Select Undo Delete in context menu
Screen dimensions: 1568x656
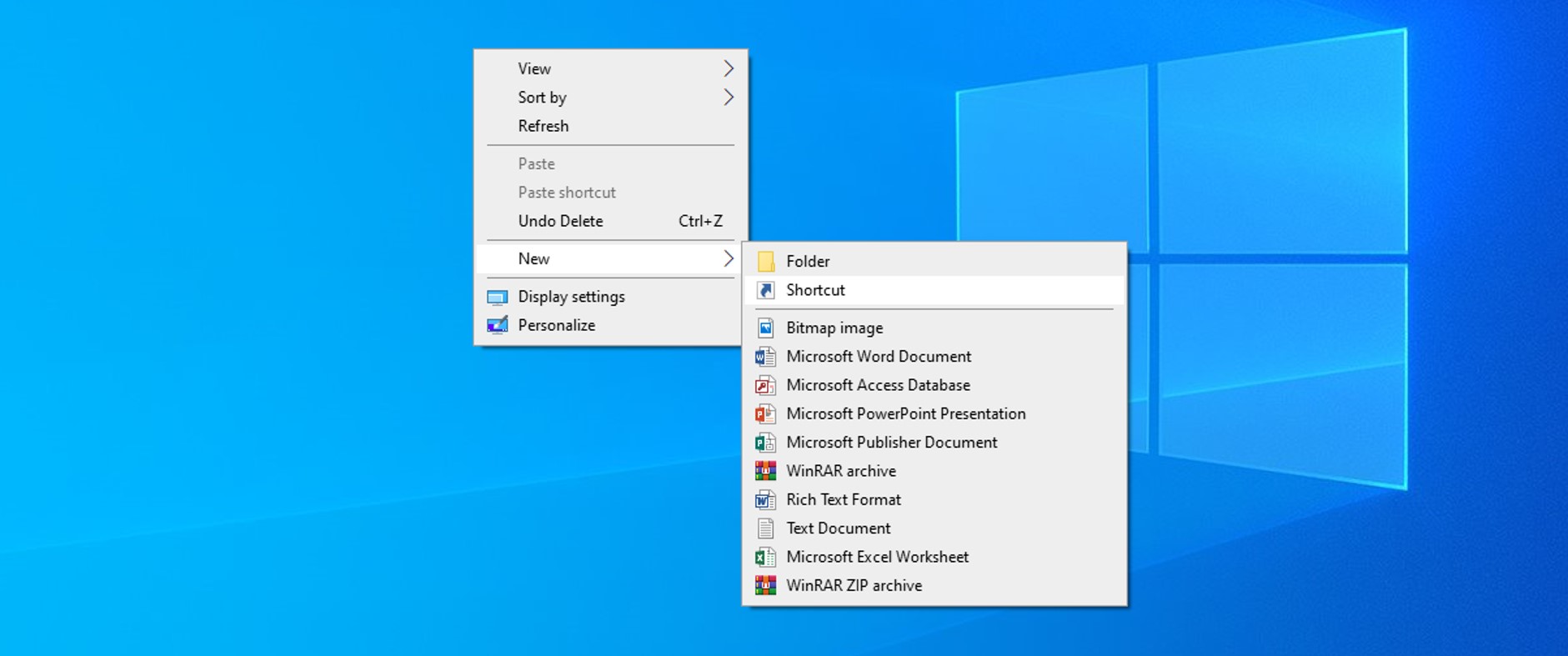point(610,221)
